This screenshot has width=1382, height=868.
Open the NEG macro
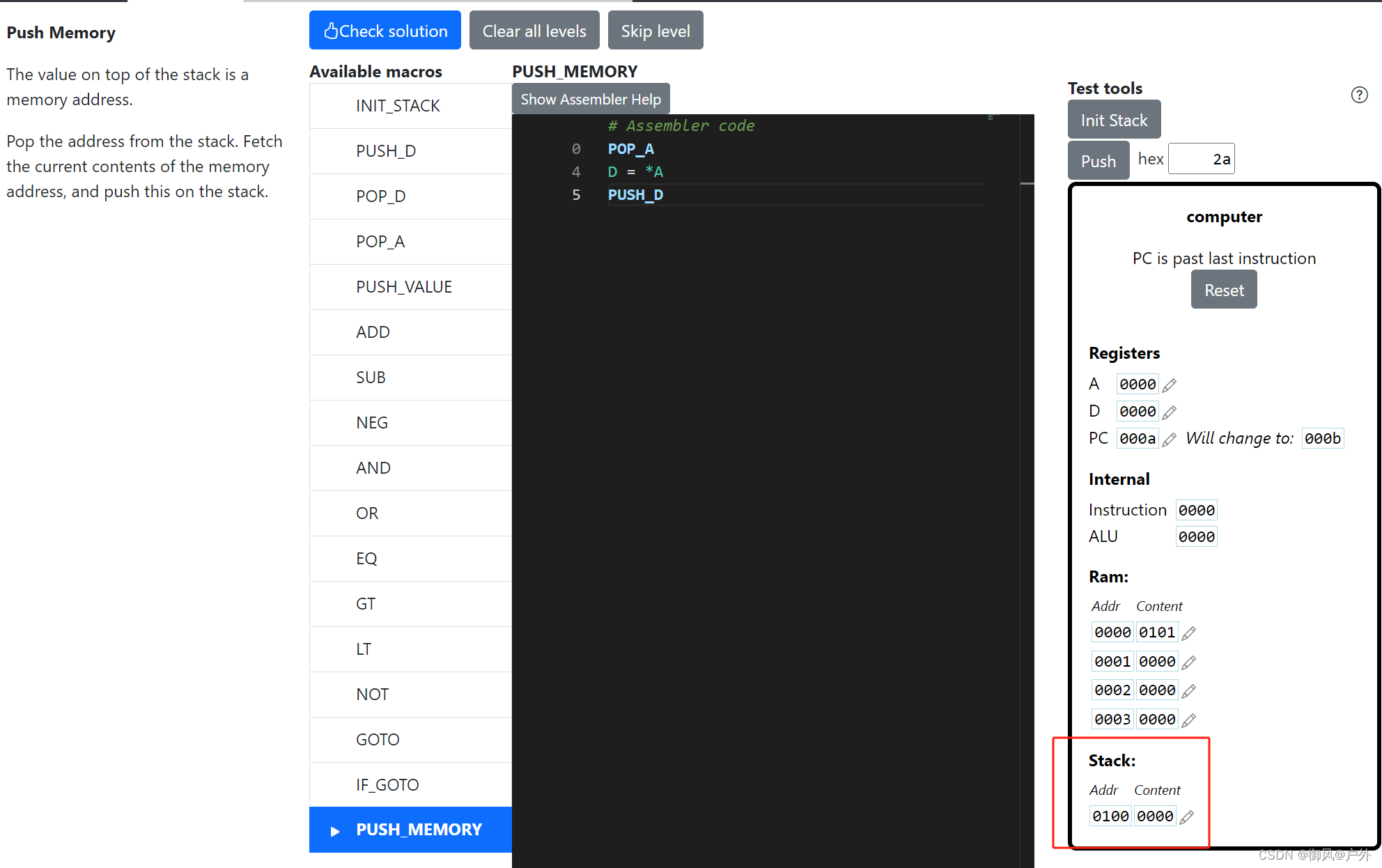click(x=410, y=423)
